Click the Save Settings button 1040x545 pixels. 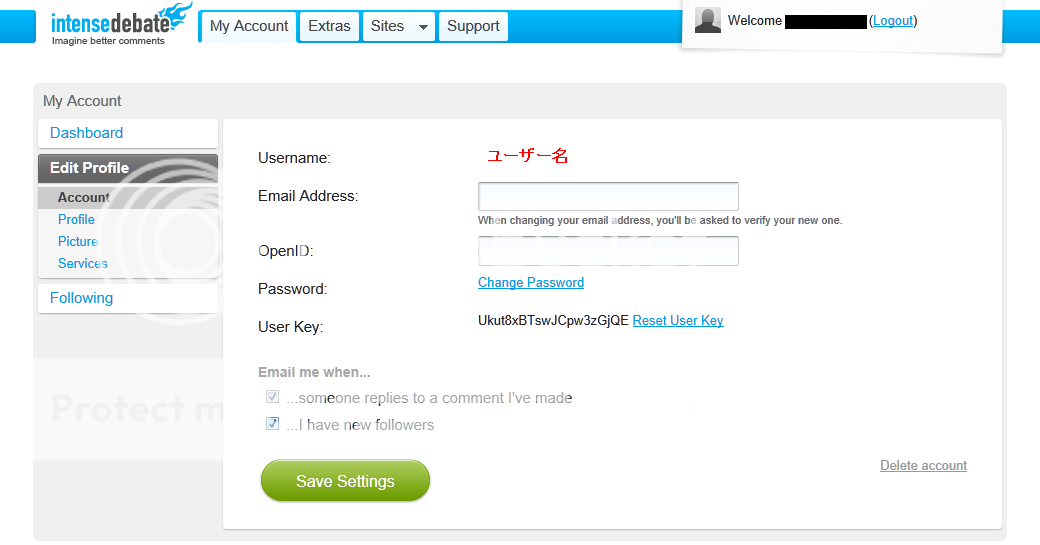click(x=345, y=481)
